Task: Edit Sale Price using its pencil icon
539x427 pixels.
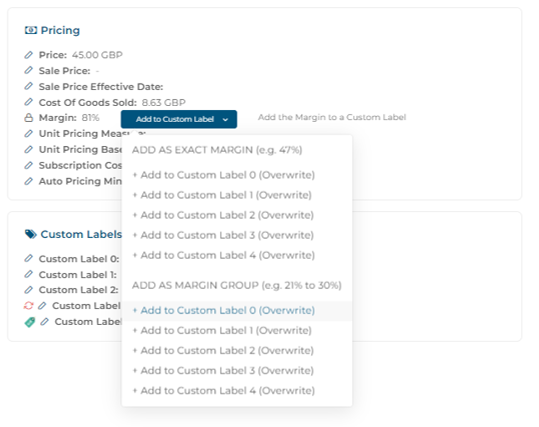Action: (29, 70)
